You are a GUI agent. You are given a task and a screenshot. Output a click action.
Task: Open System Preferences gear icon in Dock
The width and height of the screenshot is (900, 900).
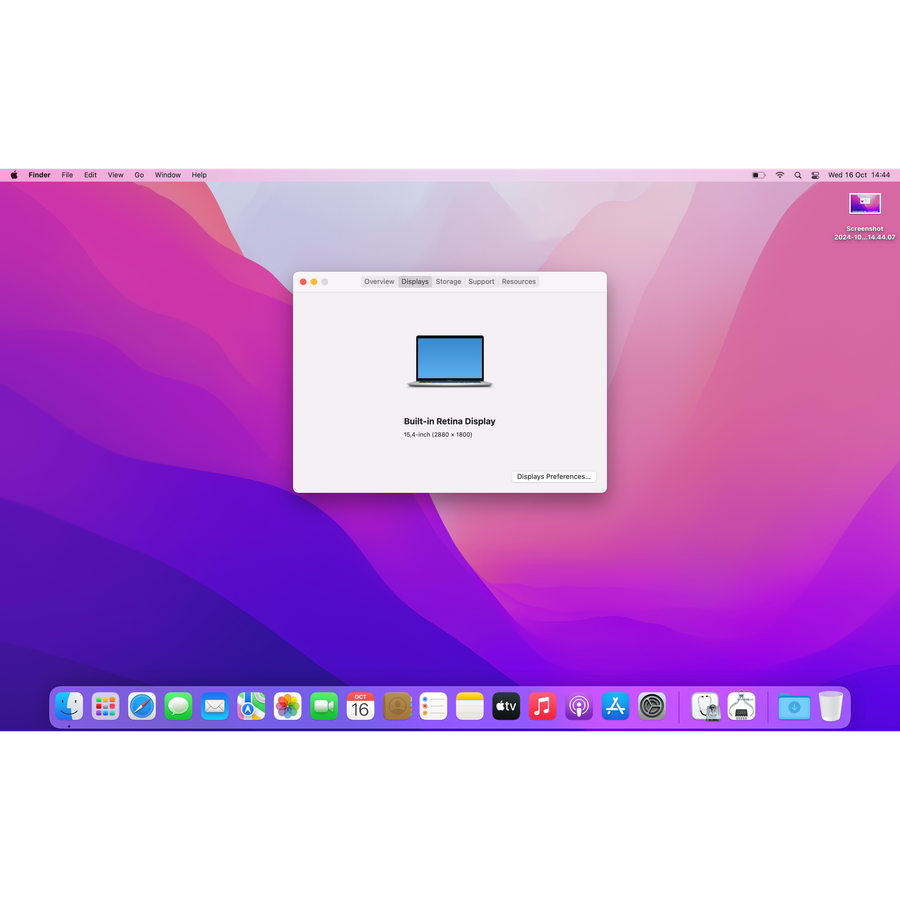tap(652, 707)
